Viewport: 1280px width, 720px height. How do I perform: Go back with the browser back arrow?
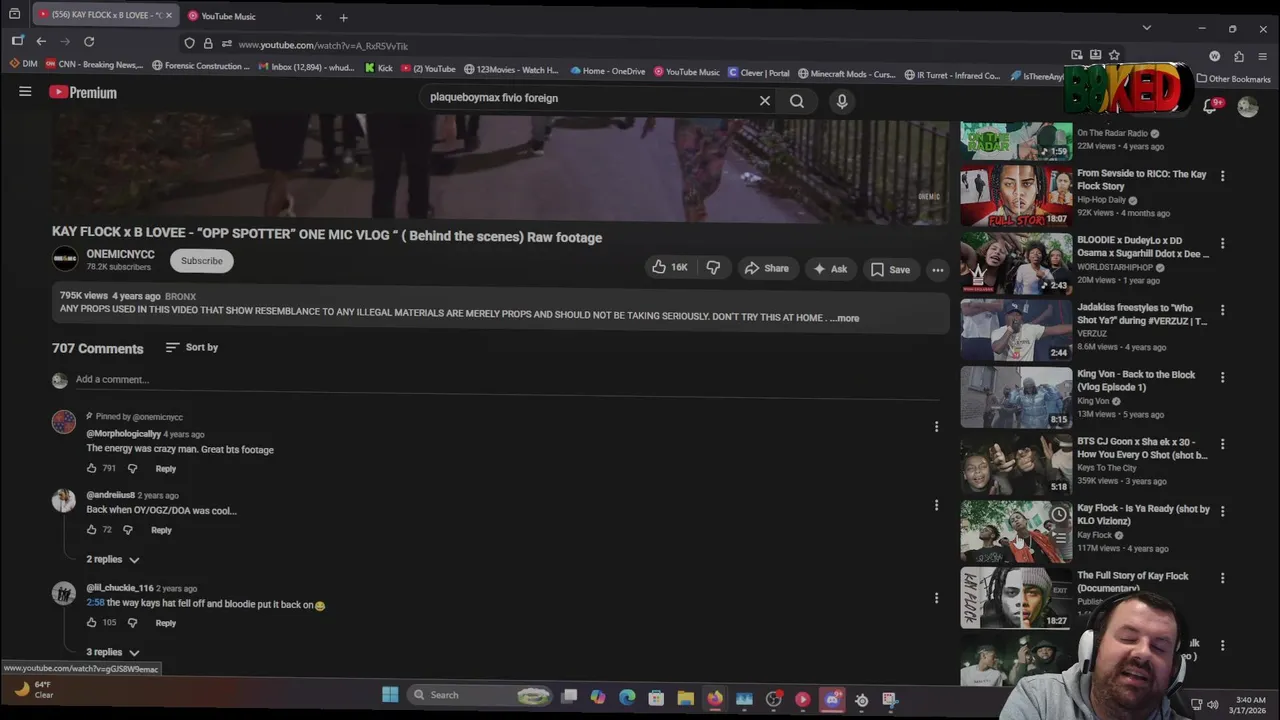[41, 41]
